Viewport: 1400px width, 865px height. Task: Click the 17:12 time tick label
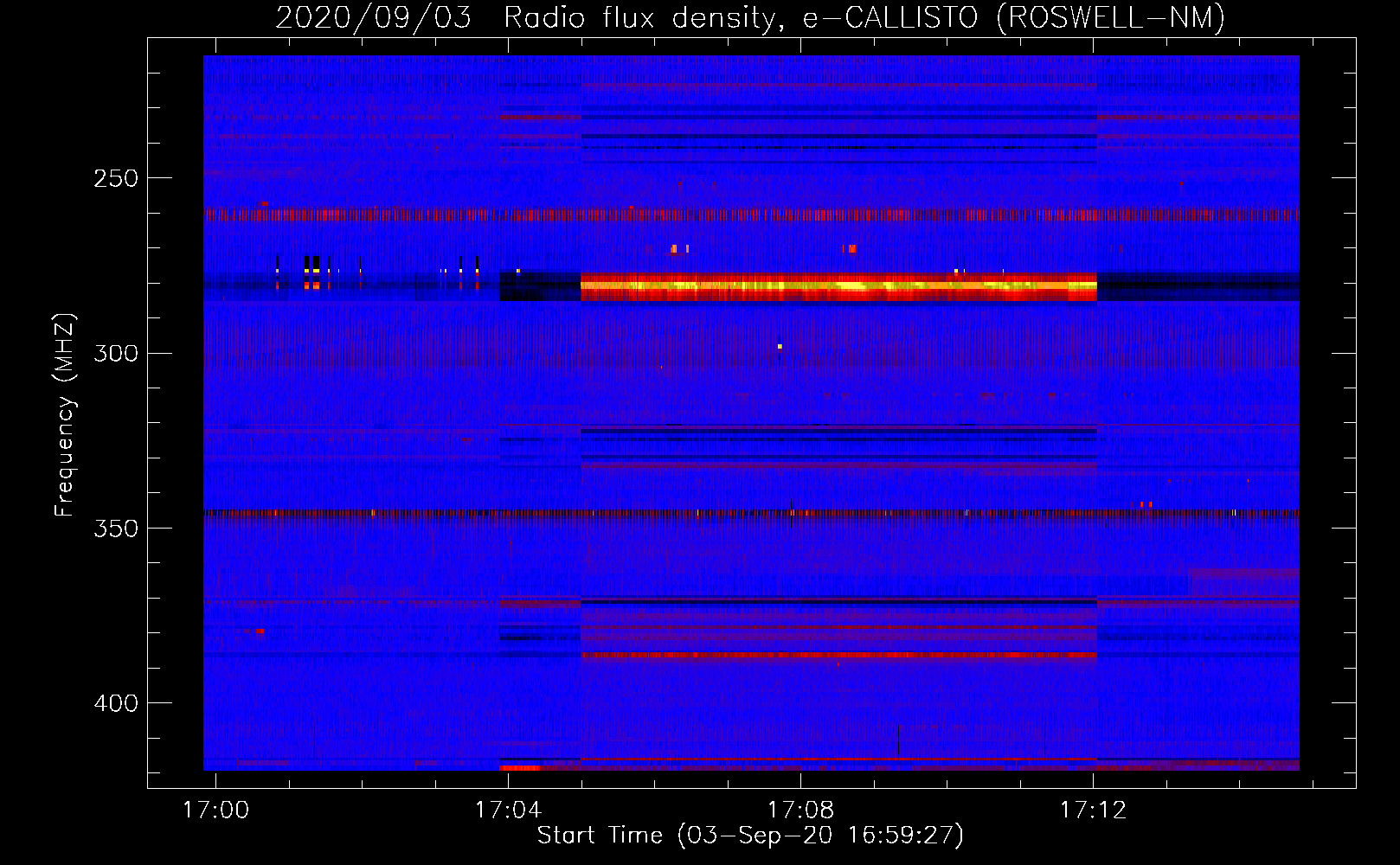point(1094,810)
